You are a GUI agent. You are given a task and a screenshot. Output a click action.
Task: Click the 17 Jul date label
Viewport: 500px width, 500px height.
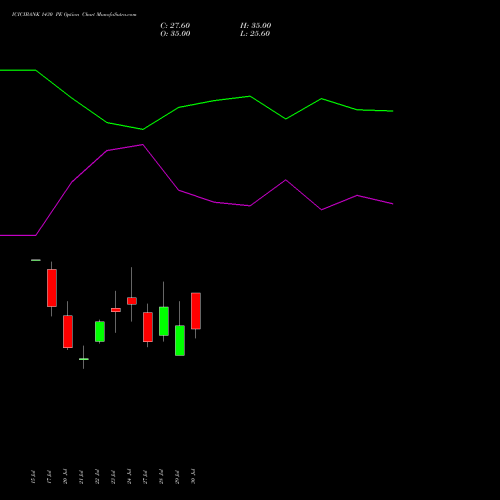pyautogui.click(x=49, y=477)
